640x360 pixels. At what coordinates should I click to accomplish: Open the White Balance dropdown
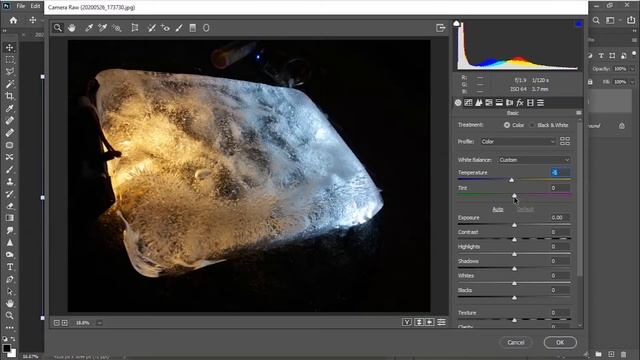tap(533, 160)
